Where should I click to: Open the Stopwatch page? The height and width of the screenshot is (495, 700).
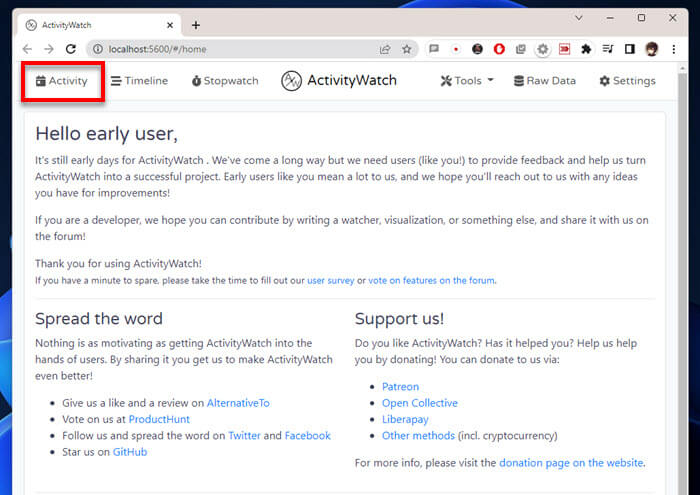[225, 81]
